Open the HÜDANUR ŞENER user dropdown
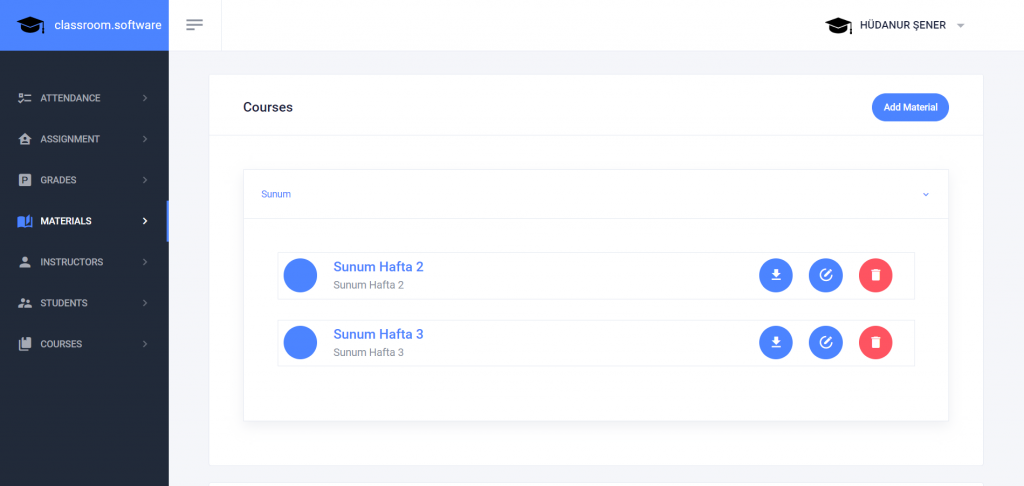The height and width of the screenshot is (486, 1024). 960,25
